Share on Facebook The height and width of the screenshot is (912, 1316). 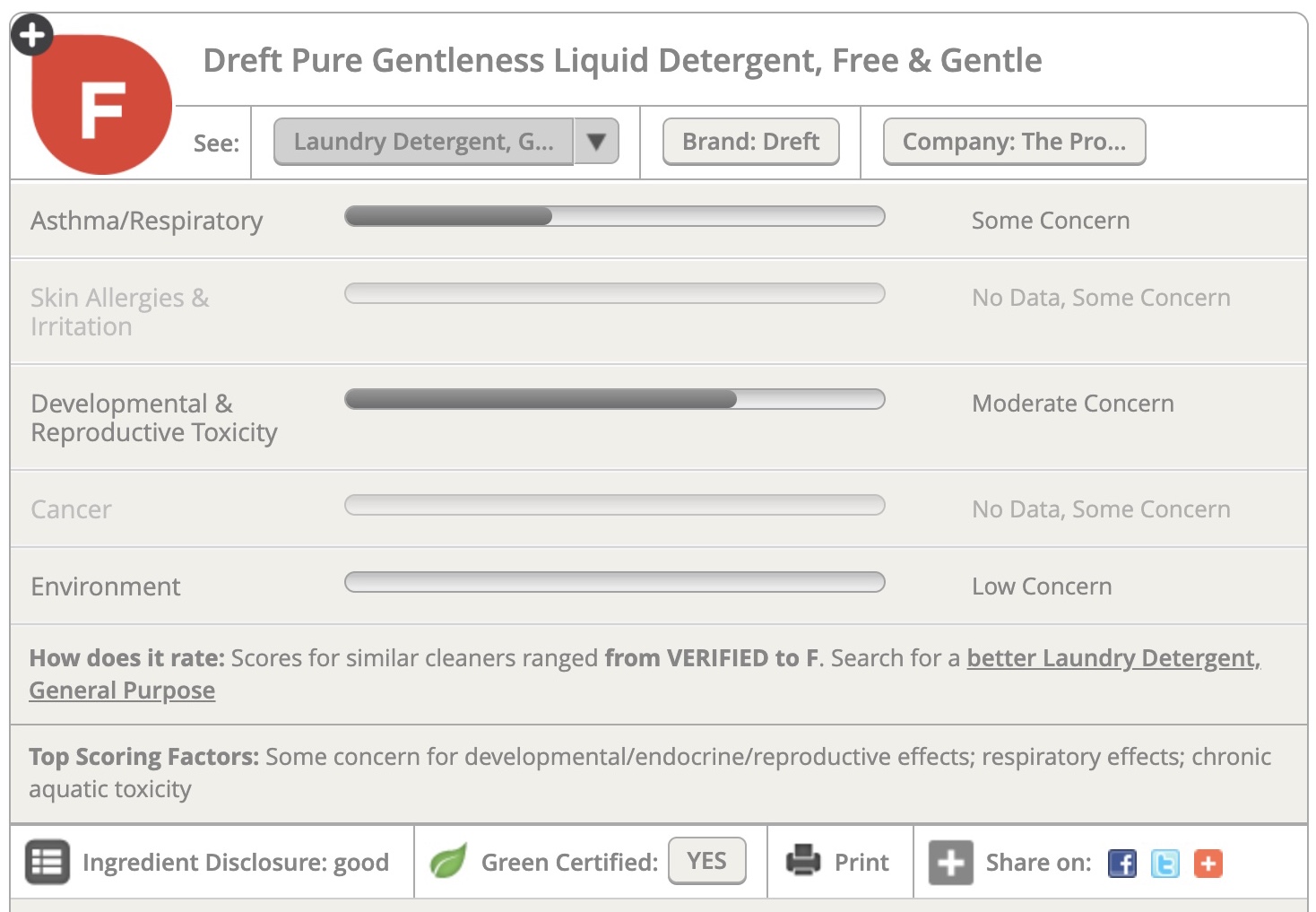[x=1121, y=864]
